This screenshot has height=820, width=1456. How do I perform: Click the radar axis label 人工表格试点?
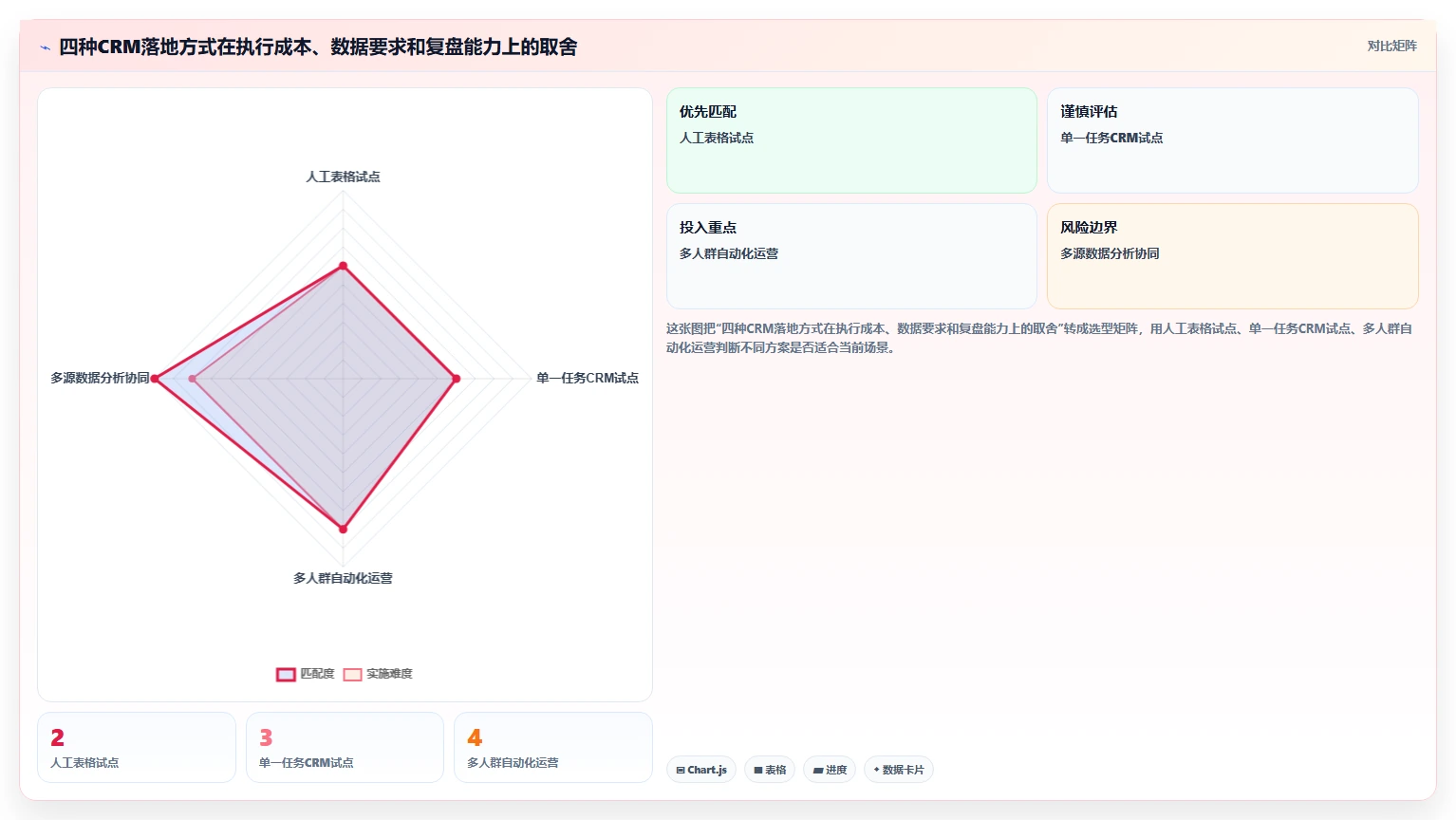pos(343,177)
